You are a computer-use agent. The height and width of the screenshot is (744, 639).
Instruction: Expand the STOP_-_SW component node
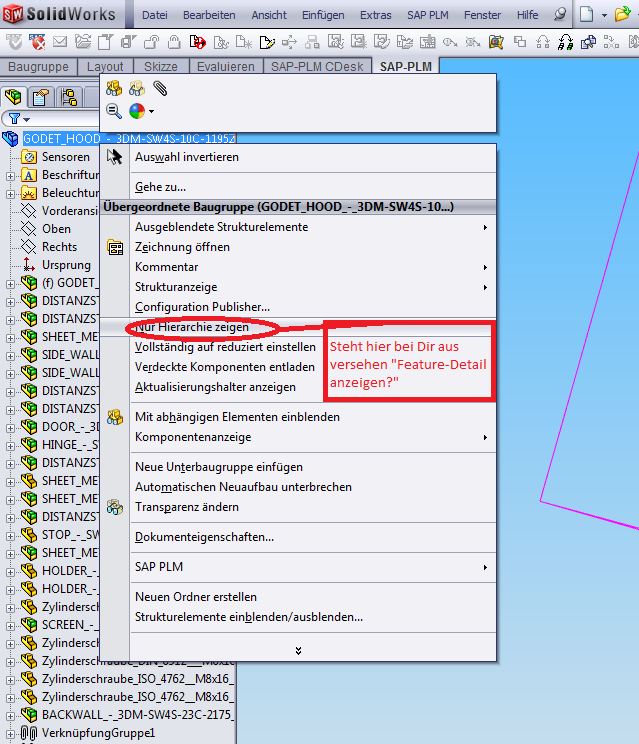point(10,536)
